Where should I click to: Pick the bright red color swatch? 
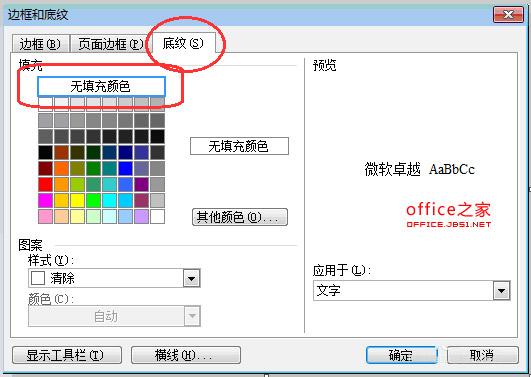click(45, 185)
